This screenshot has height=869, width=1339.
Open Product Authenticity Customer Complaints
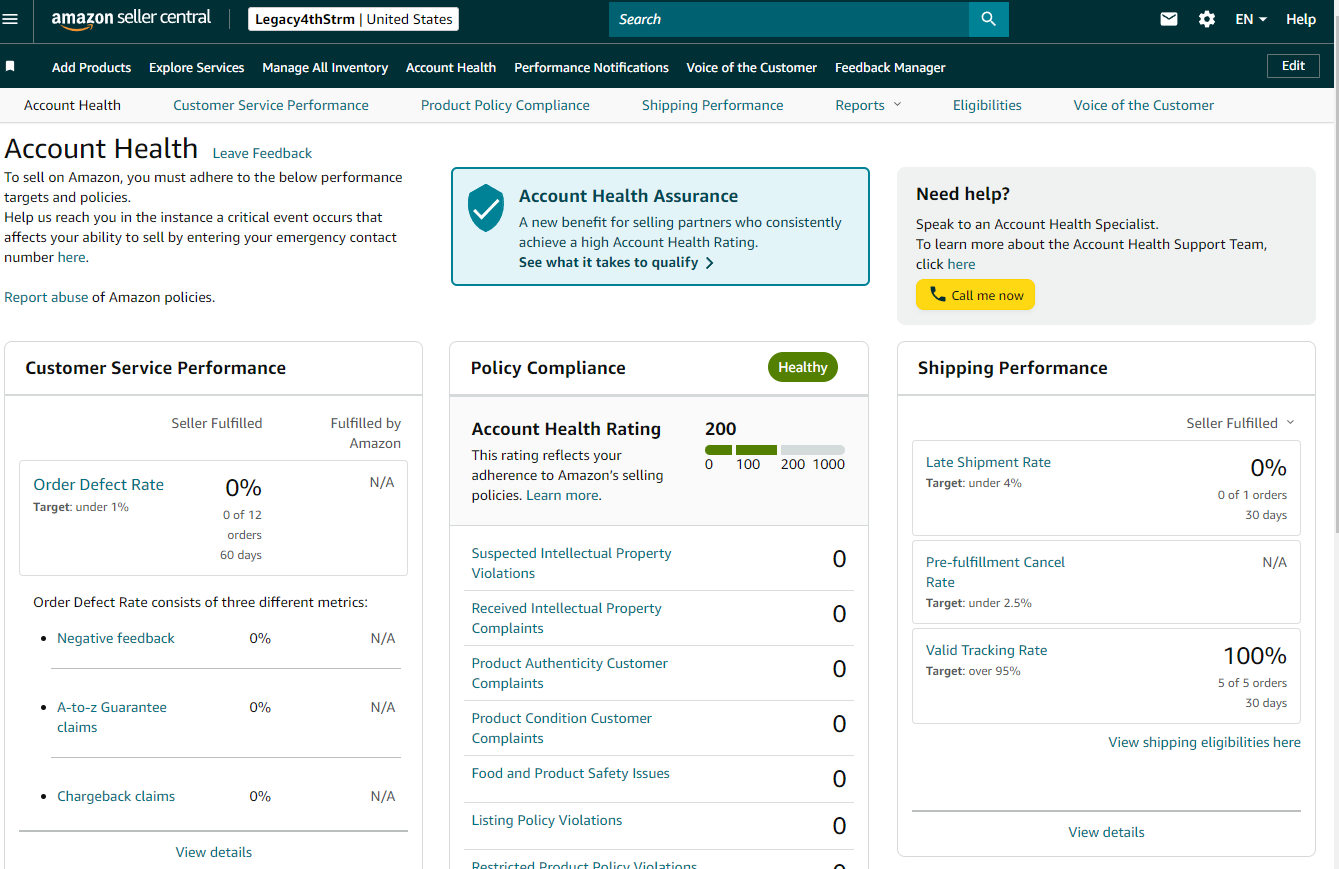(x=569, y=673)
